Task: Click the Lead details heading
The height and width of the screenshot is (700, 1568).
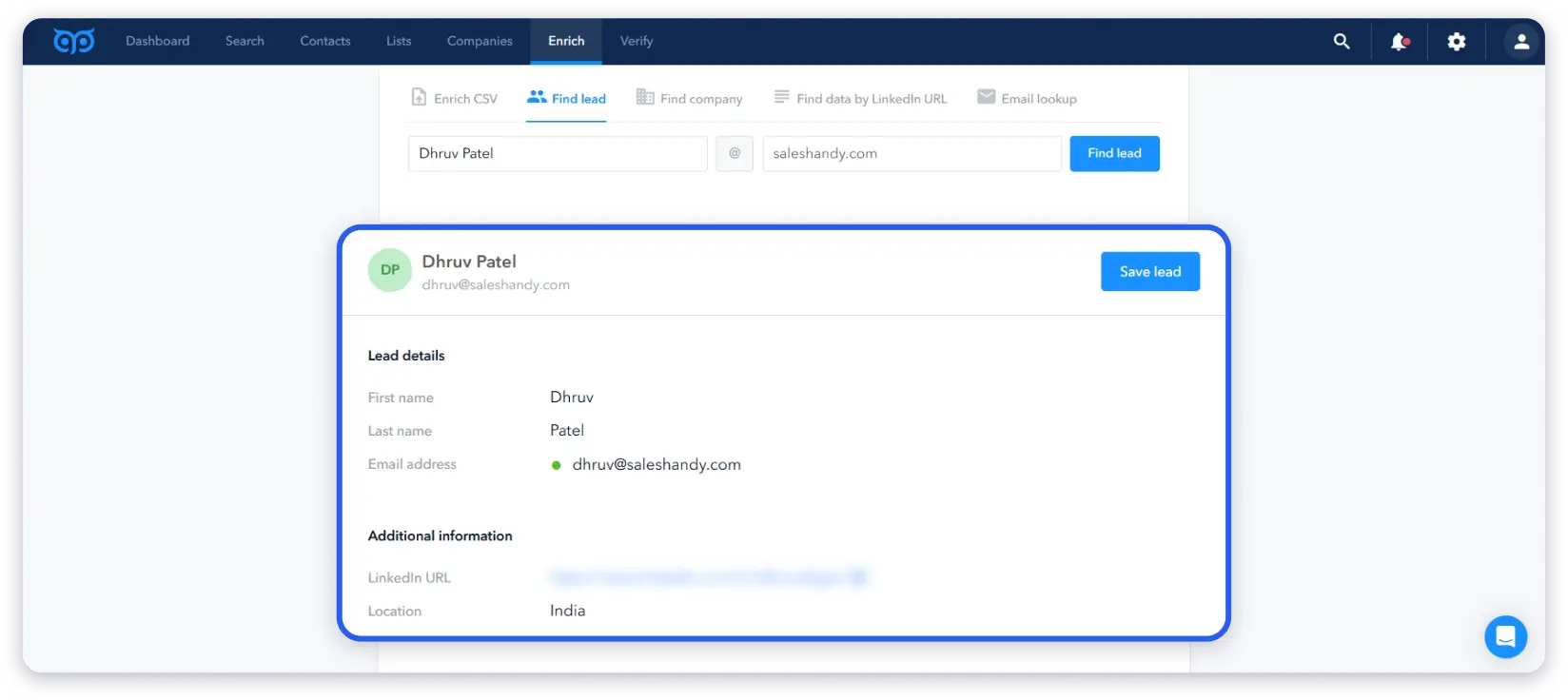Action: (x=406, y=356)
